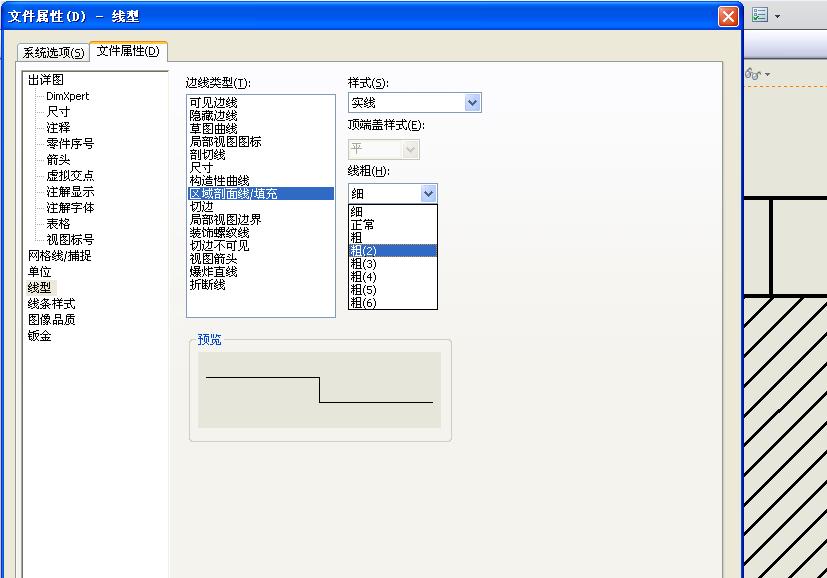
Task: Choose 切边 in edge type list
Action: tap(261, 207)
